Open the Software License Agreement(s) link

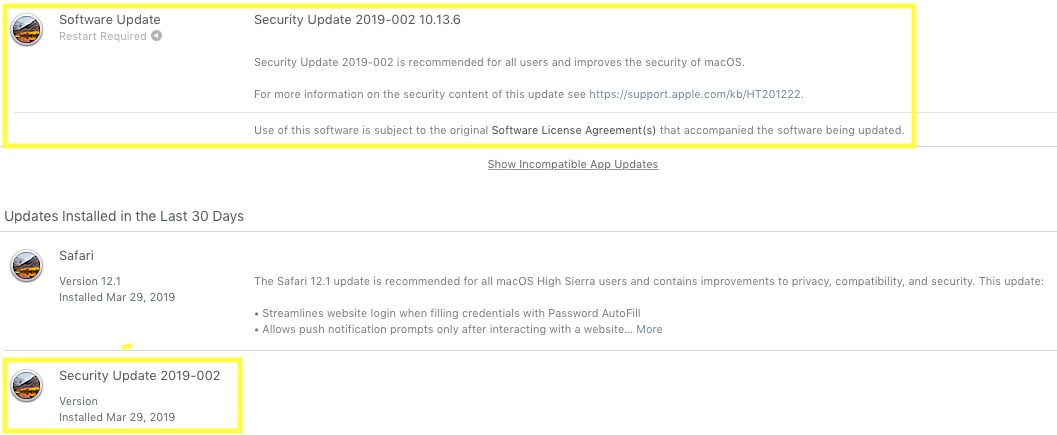(573, 130)
